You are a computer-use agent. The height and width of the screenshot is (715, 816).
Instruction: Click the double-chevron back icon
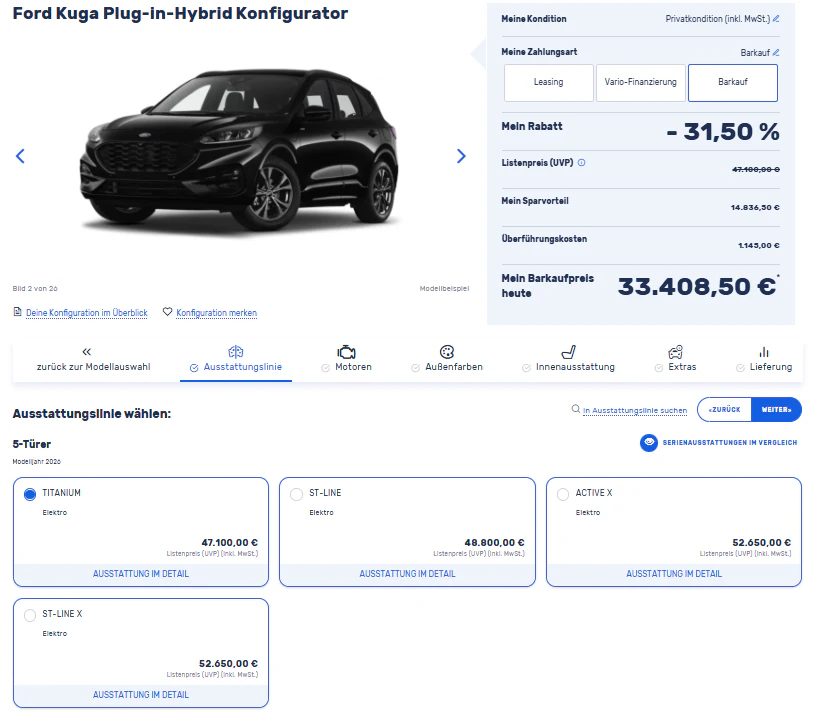pos(87,352)
